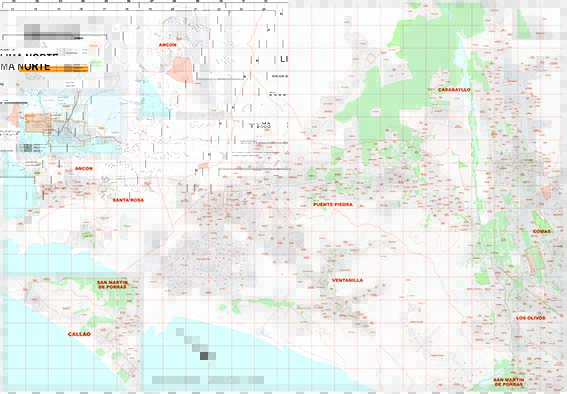
Task: Click the pink shaded polygon below Ancon
Action: pyautogui.click(x=180, y=69)
